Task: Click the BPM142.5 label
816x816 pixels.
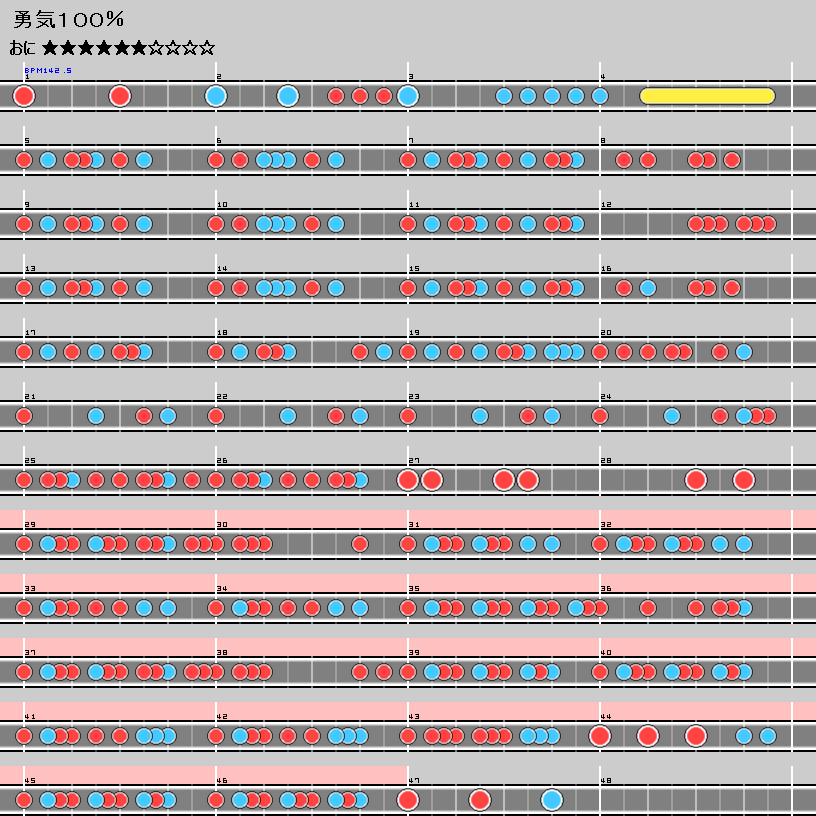Action: tap(48, 71)
